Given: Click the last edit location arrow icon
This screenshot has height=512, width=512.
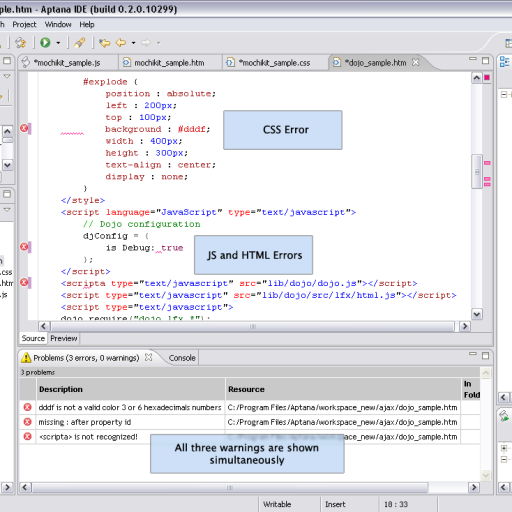Looking at the screenshot, I should pyautogui.click(x=104, y=42).
